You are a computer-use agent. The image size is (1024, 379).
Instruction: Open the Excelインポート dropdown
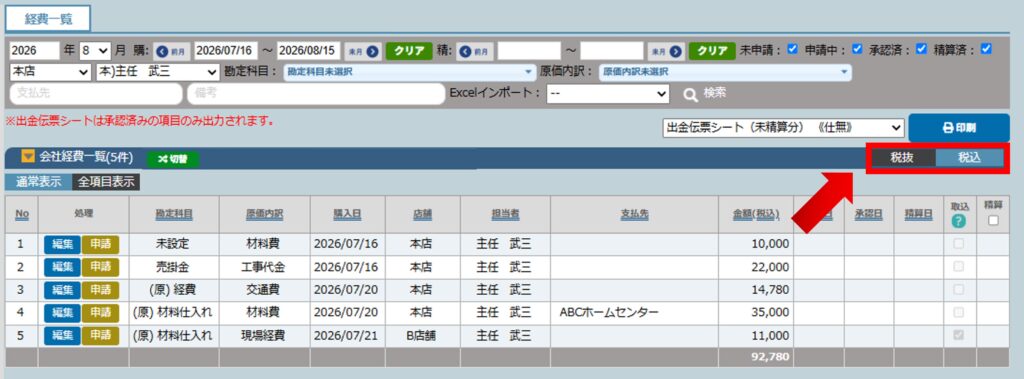(x=608, y=94)
